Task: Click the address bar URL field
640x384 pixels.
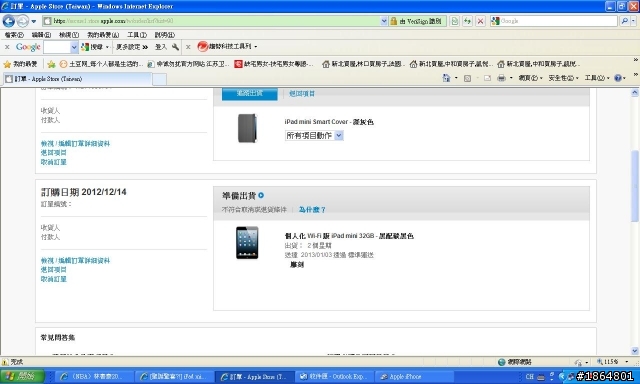Action: (211, 21)
